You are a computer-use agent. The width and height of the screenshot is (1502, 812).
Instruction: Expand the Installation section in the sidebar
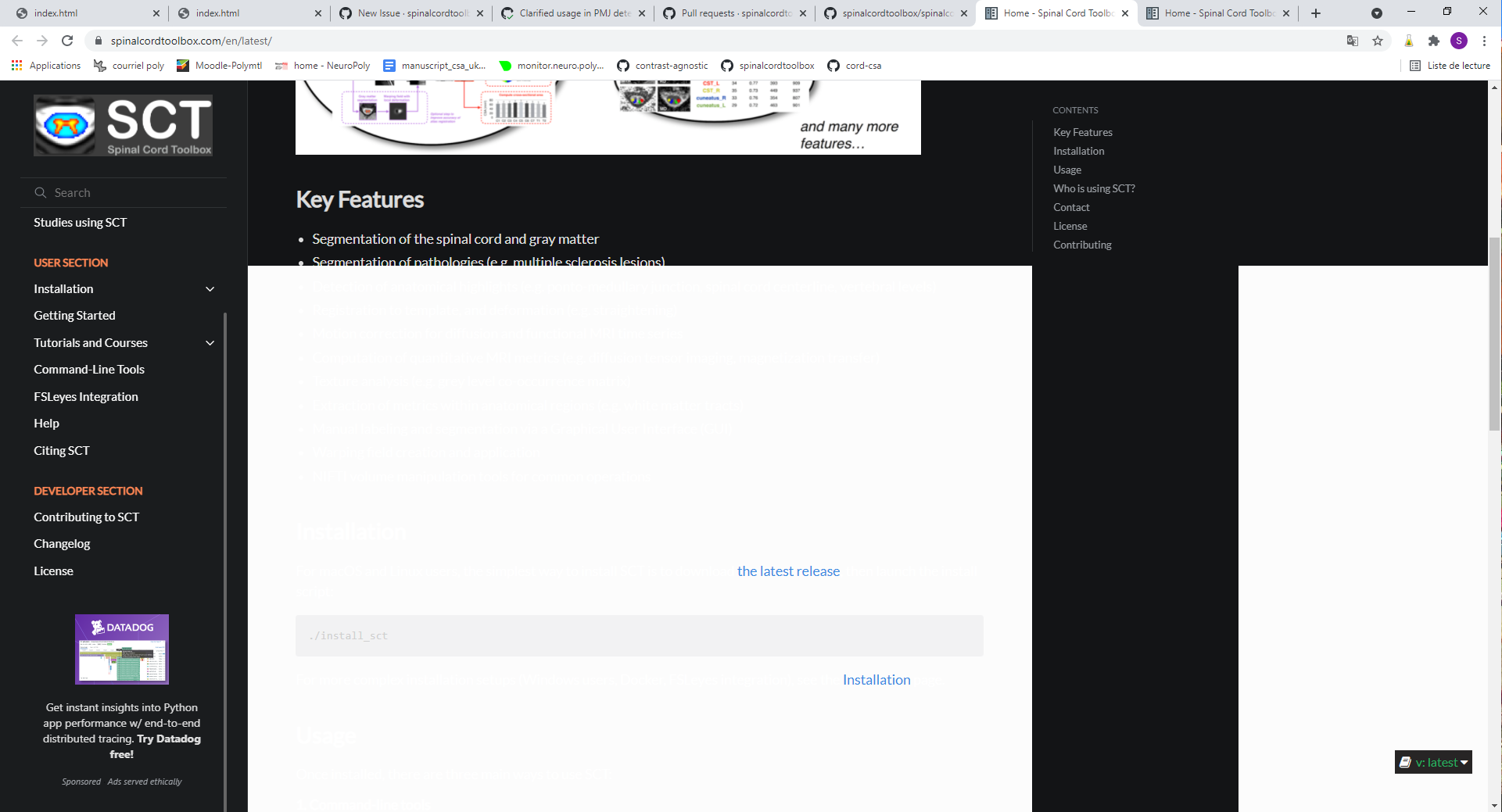click(210, 288)
